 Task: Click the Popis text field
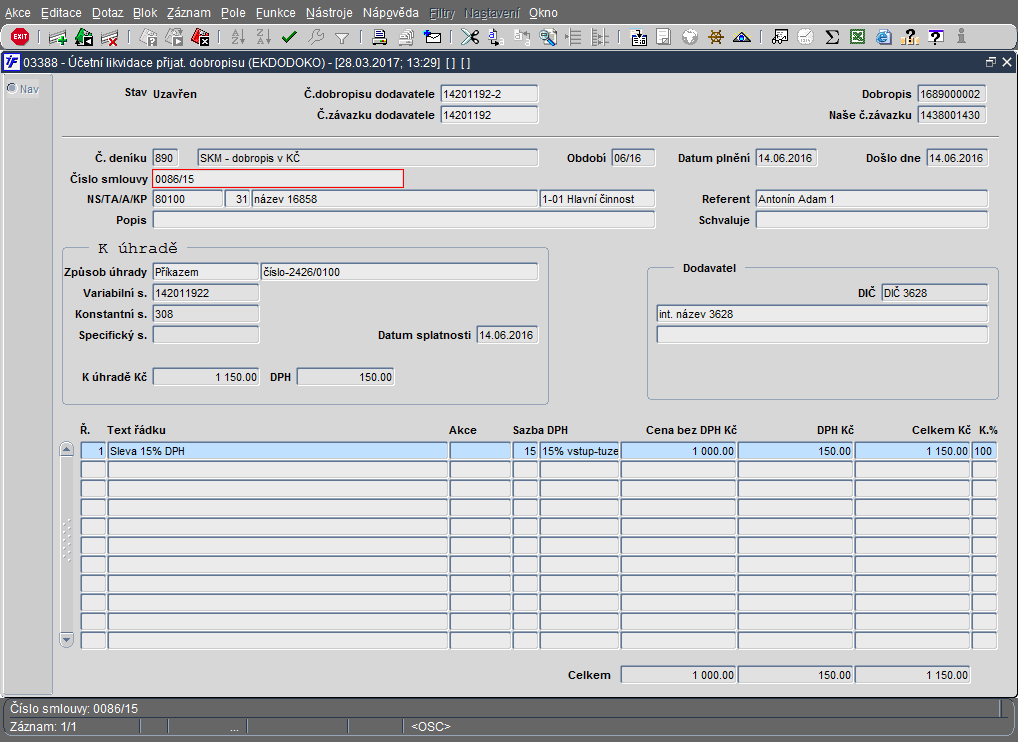[x=403, y=220]
